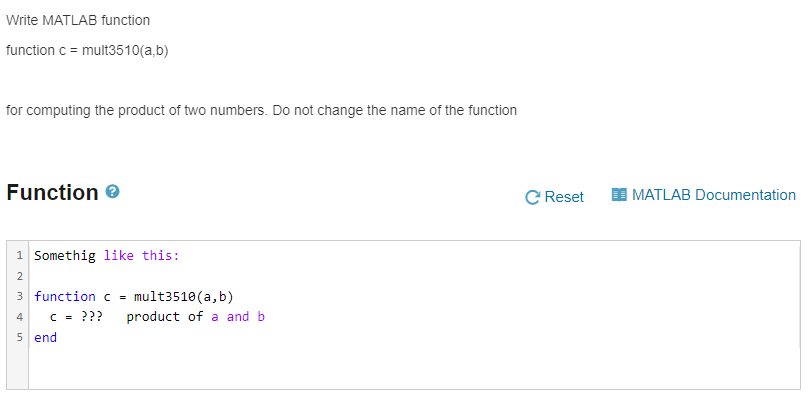Place cursor on 'Somethig like this:' line
Viewport: 812px width, 414px height.
pos(107,255)
